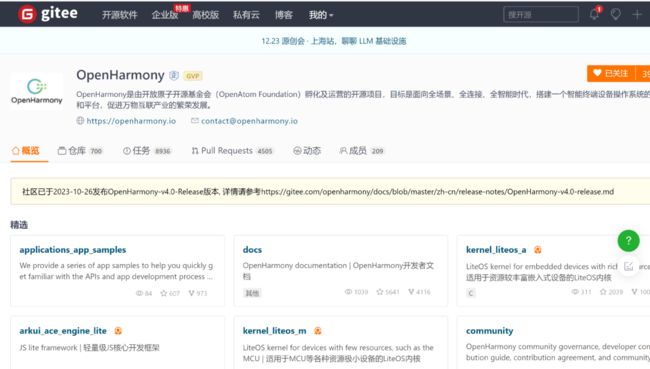Screen dimensions: 650x369
Task: Click star count on kernel_liteos_a card
Action: pos(611,292)
